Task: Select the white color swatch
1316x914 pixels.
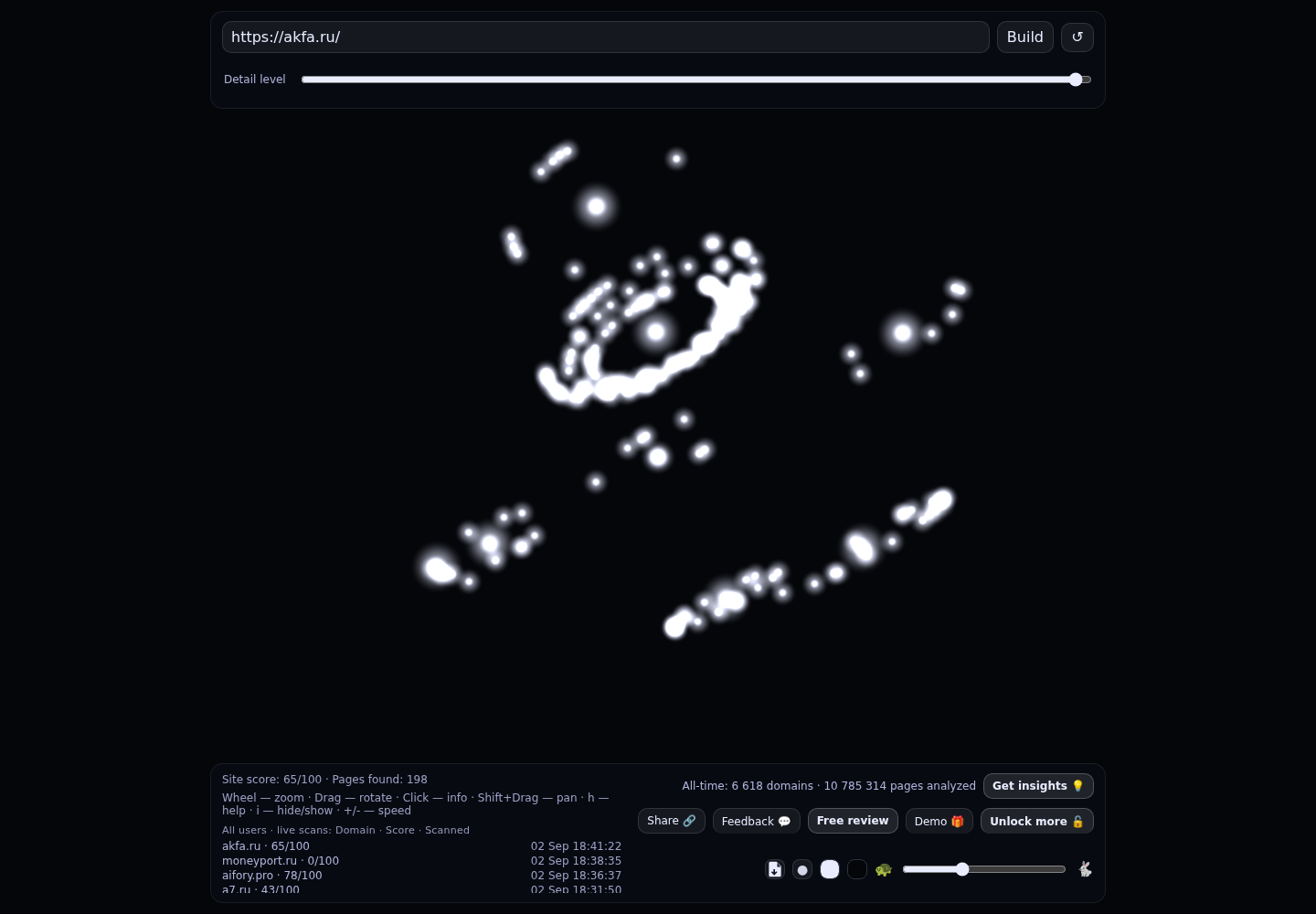Action: [830, 869]
